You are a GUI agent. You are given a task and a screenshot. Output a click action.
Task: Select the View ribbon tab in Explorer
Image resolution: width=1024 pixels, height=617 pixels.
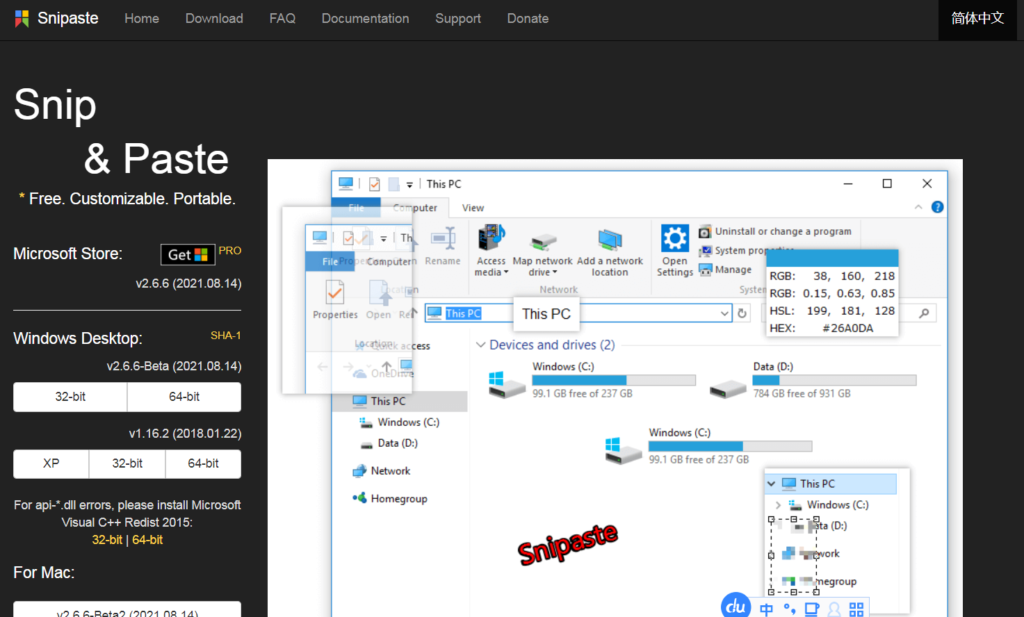click(x=473, y=208)
